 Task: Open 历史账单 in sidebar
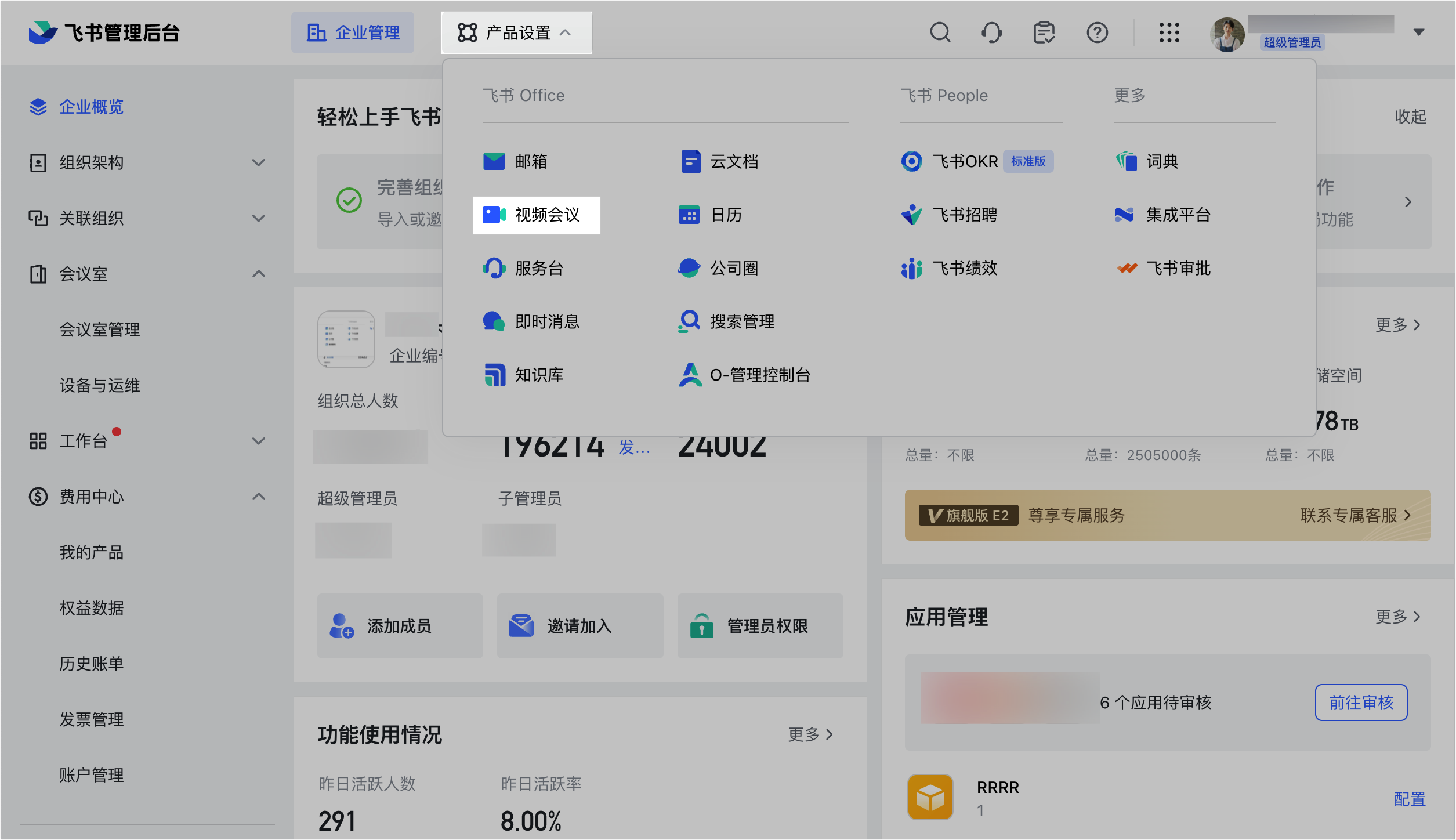pyautogui.click(x=92, y=664)
